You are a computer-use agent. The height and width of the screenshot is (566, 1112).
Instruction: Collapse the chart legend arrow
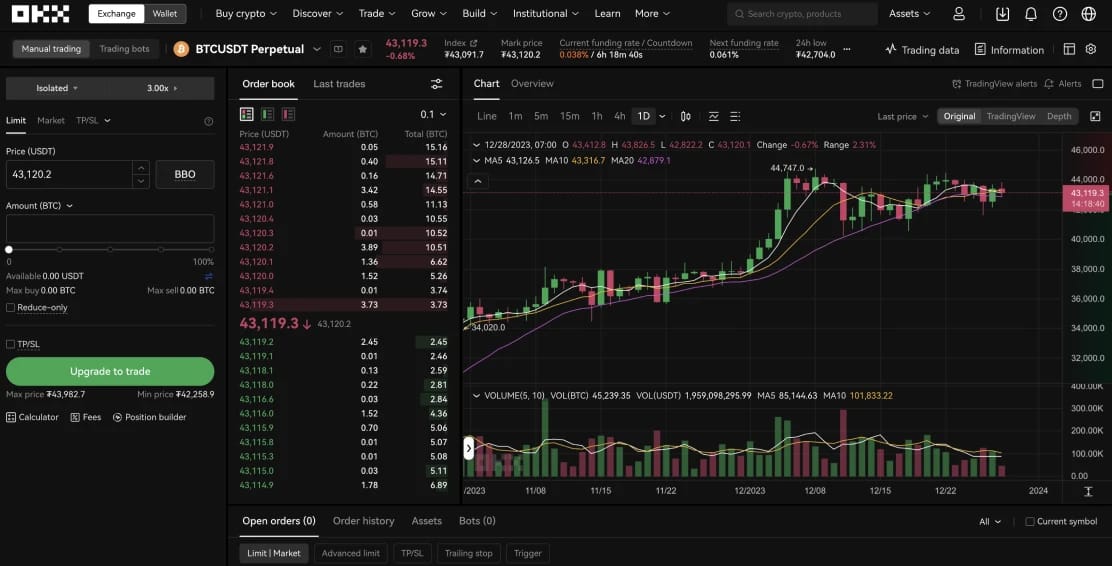point(478,182)
